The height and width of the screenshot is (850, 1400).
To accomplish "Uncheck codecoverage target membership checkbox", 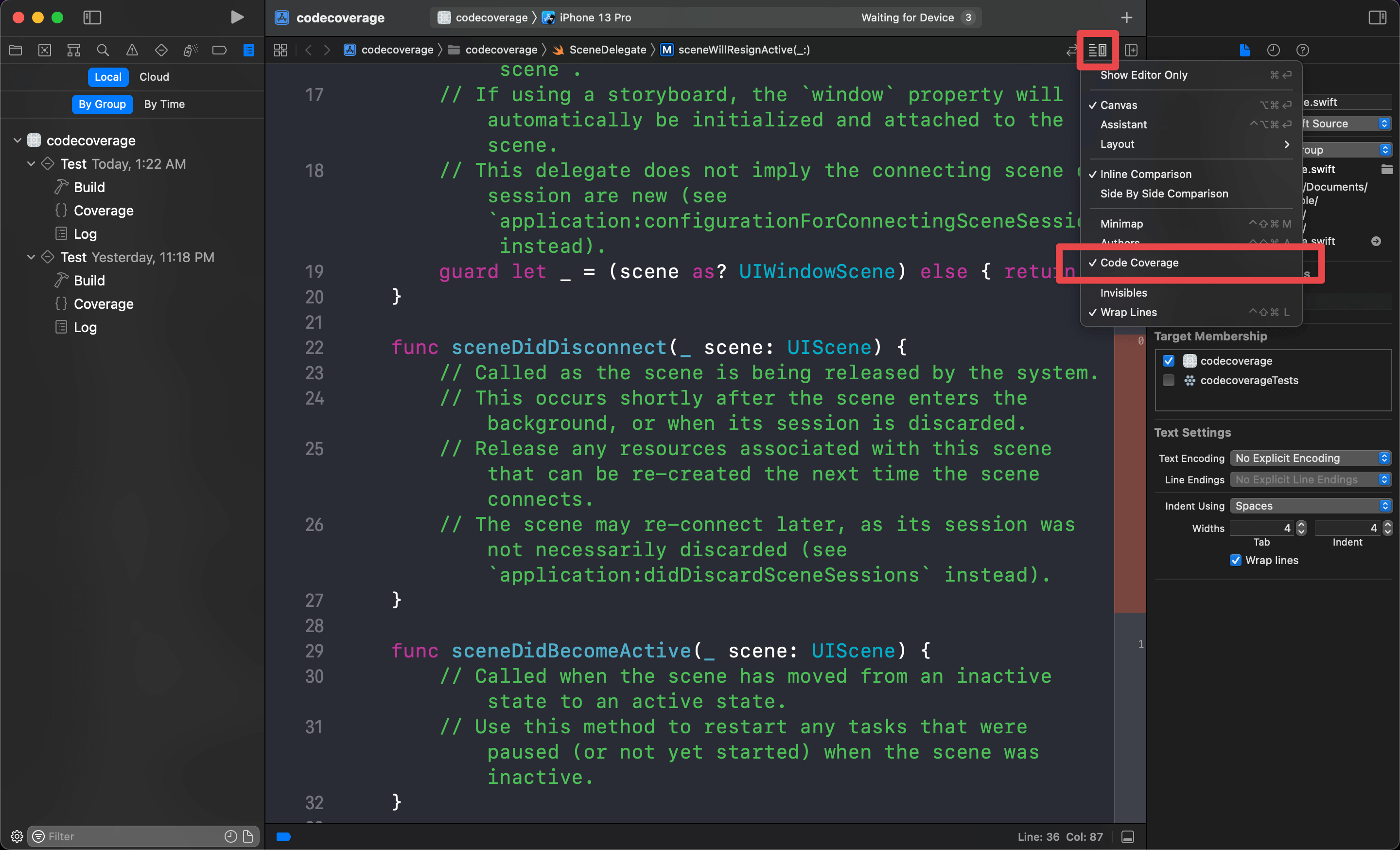I will [1168, 361].
